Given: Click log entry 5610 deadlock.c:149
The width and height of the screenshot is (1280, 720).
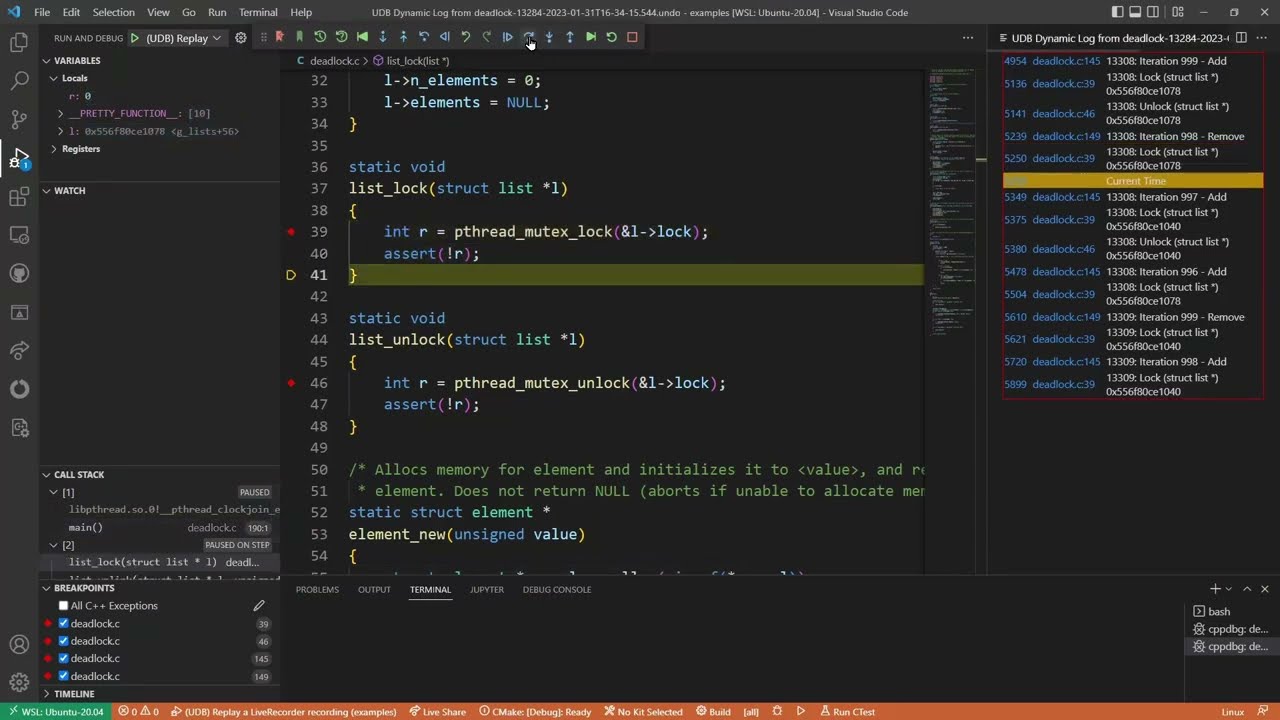Looking at the screenshot, I should pyautogui.click(x=1133, y=317).
